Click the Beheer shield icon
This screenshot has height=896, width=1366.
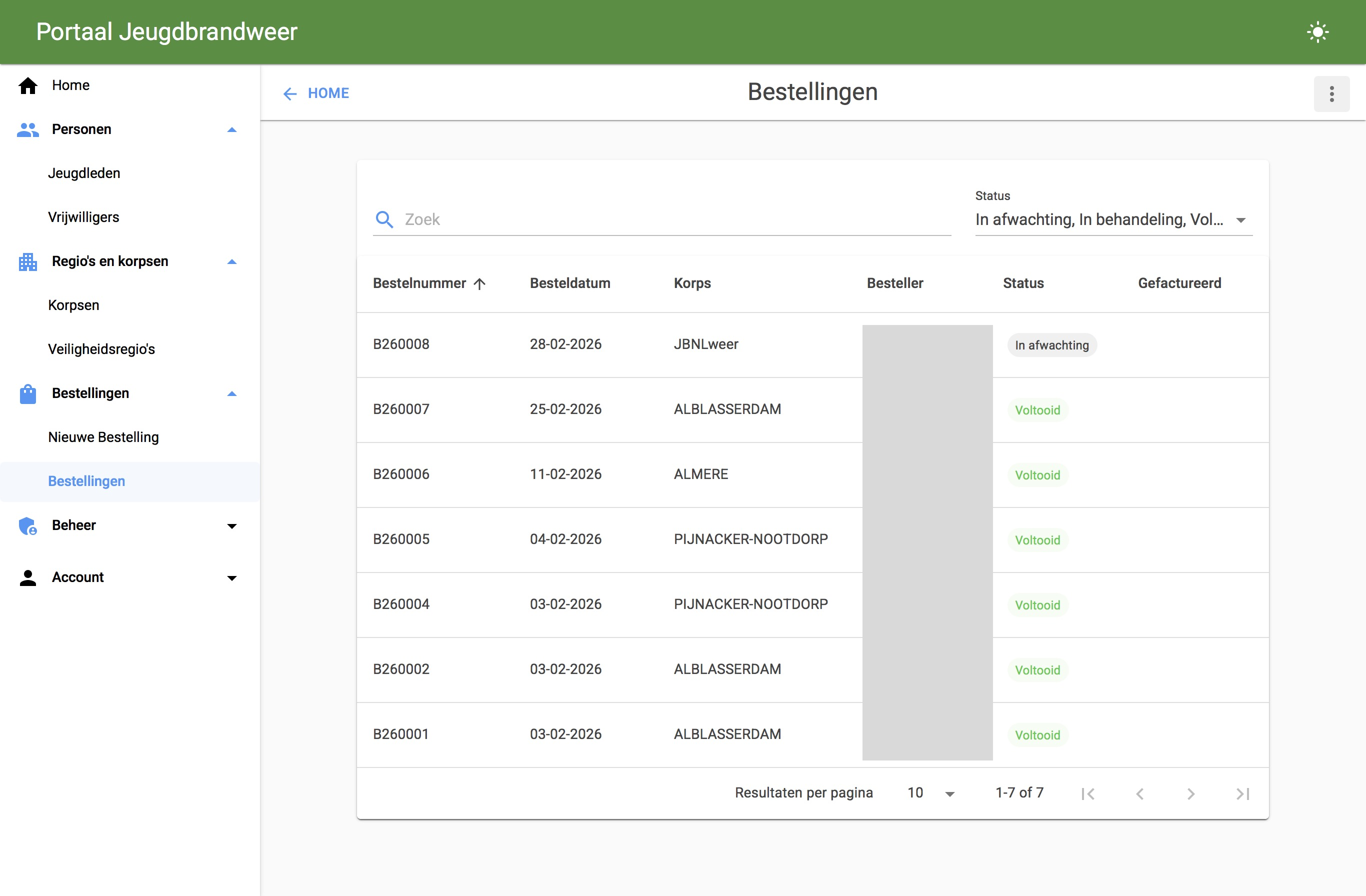[27, 526]
